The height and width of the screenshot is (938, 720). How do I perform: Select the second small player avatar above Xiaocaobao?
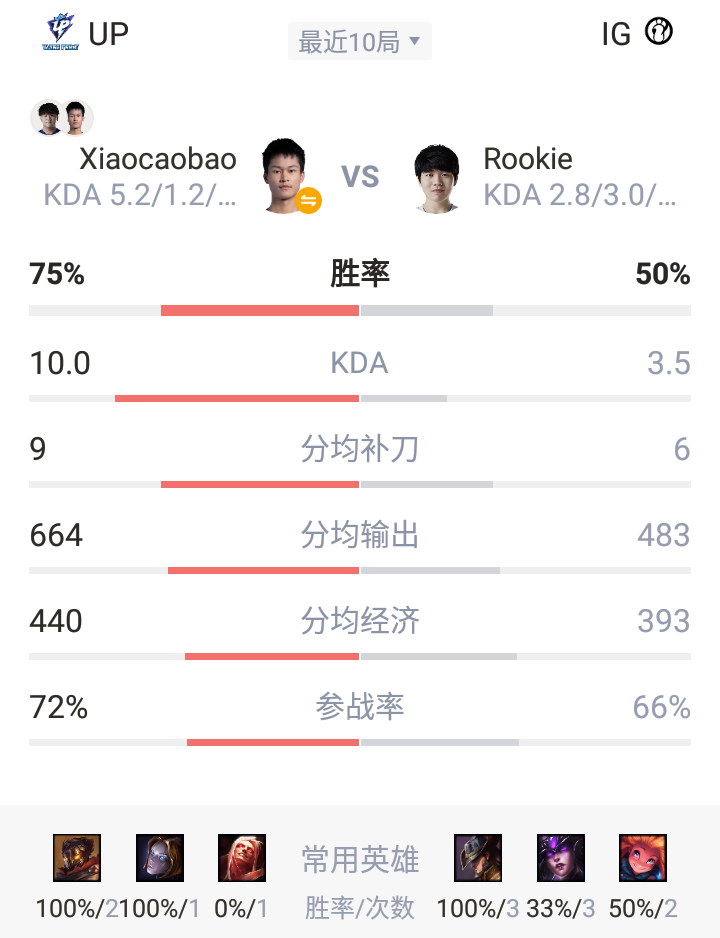coord(76,117)
